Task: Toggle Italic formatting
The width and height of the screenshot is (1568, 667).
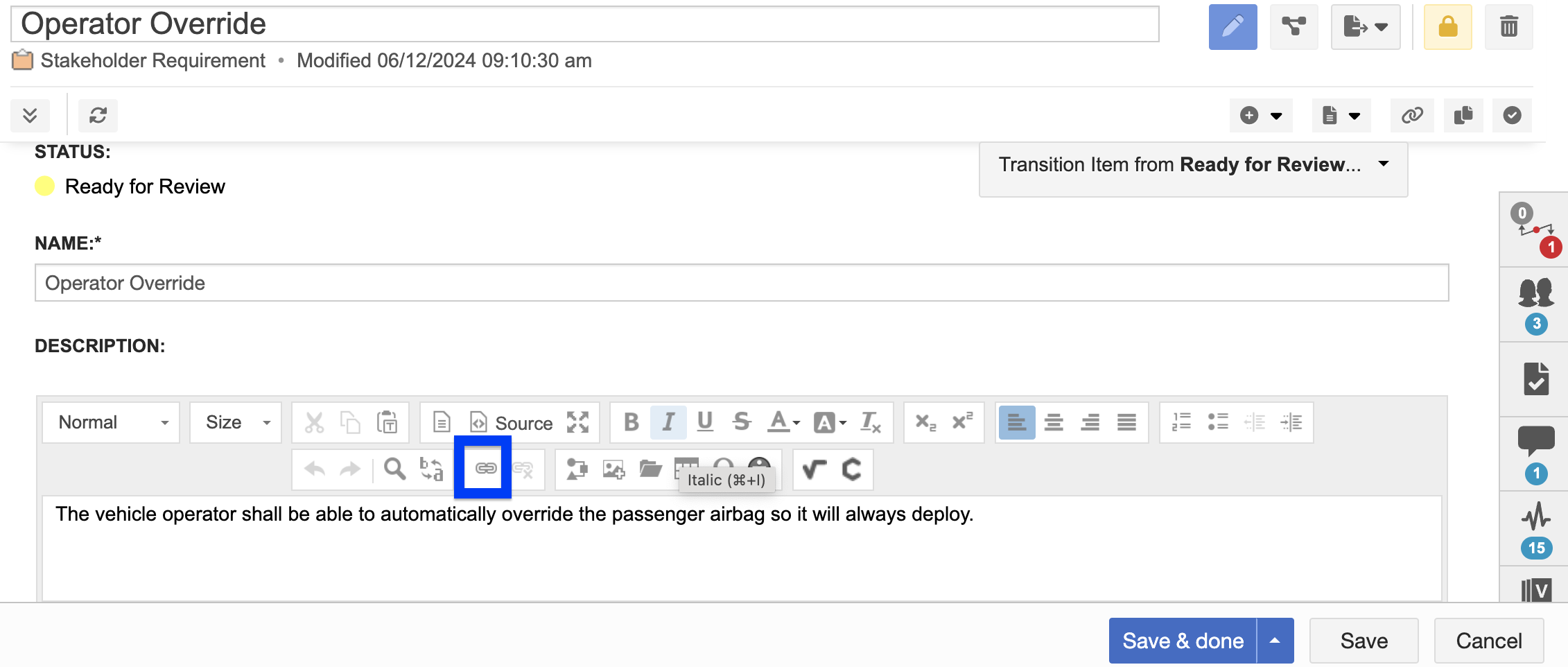Action: (668, 422)
